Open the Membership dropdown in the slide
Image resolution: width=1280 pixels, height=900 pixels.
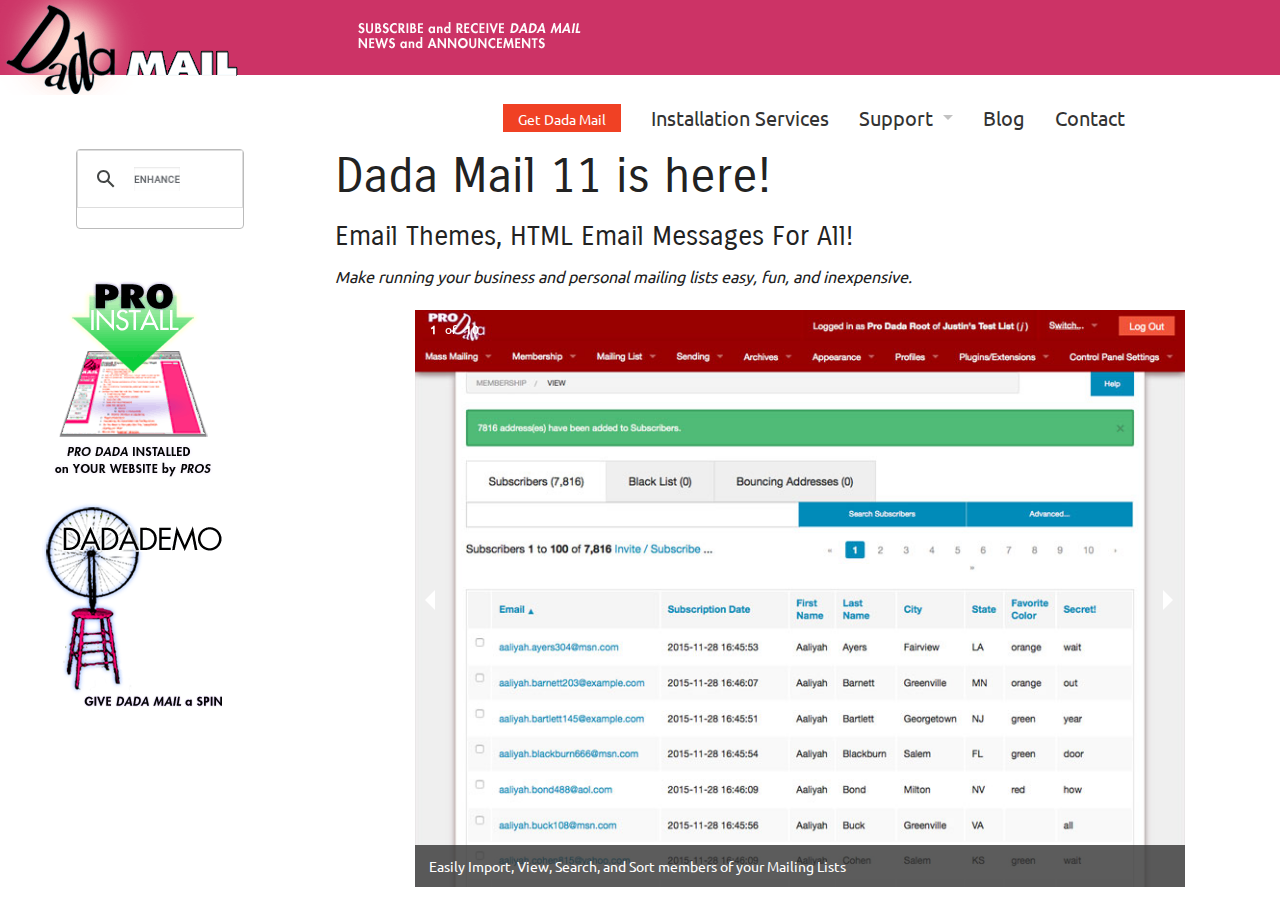[544, 357]
